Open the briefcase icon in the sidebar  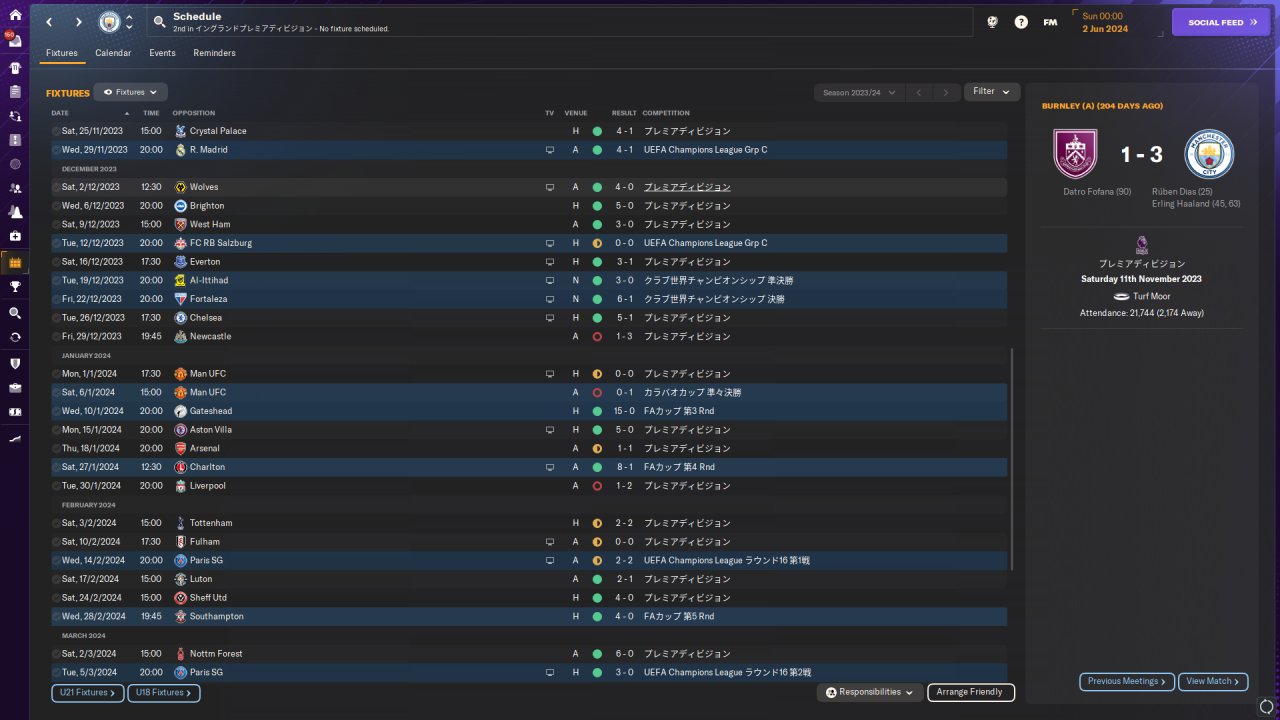click(x=15, y=387)
